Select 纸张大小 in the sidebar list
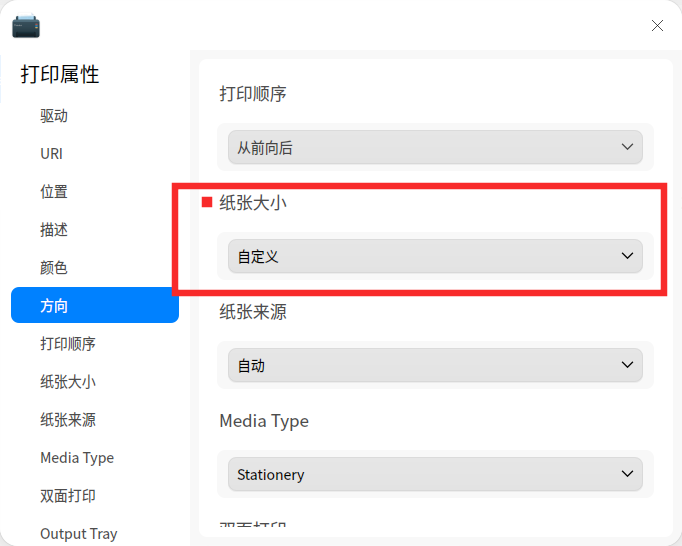This screenshot has height=546, width=682. click(x=95, y=382)
